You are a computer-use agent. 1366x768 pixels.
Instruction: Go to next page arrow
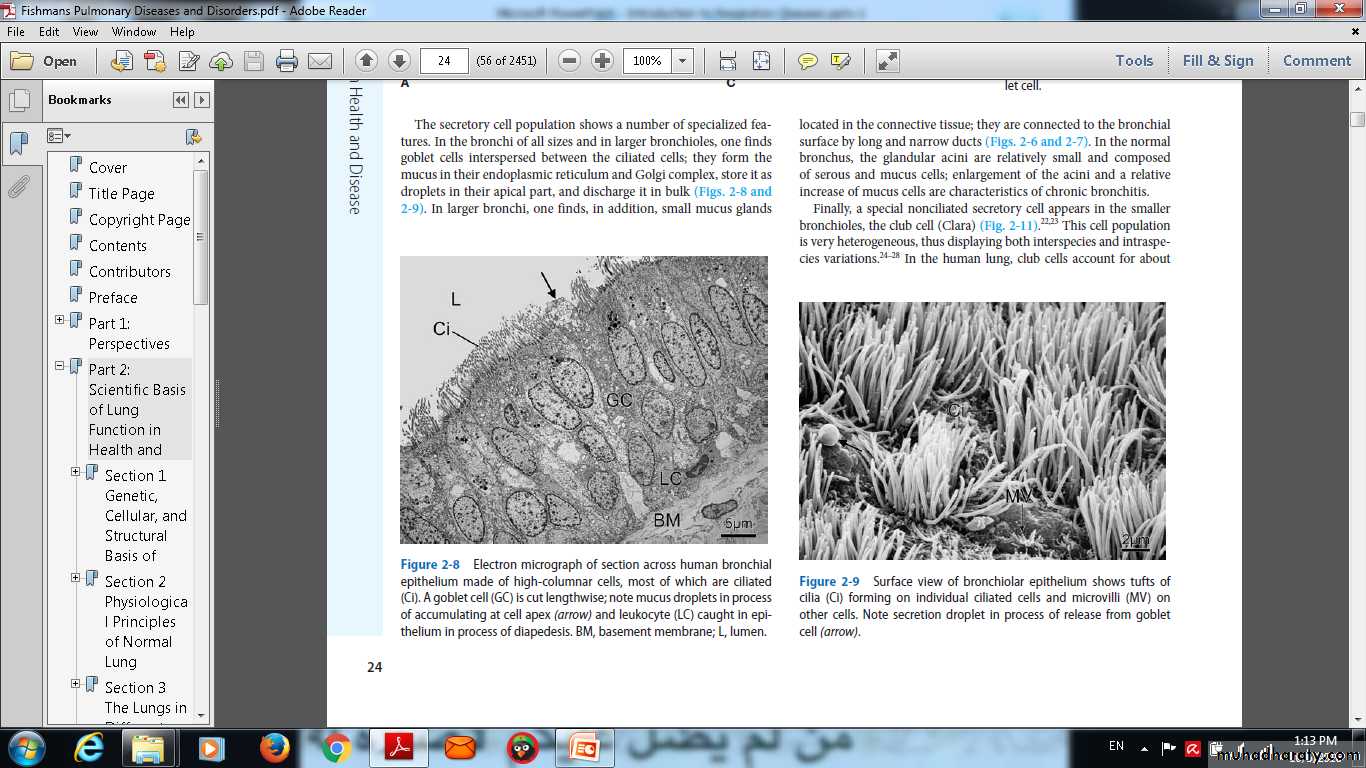399,61
